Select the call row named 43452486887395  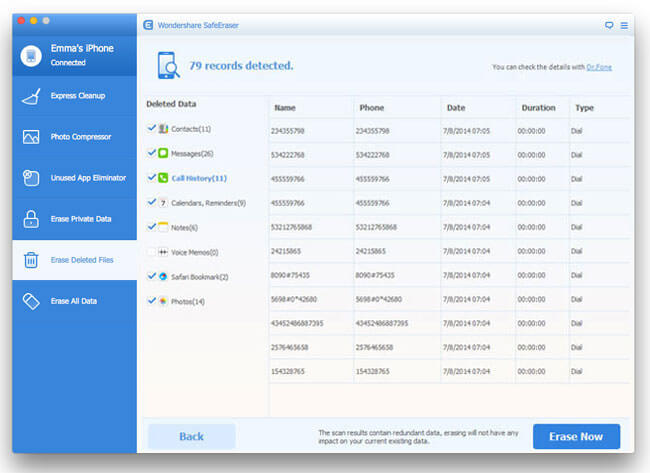coord(449,323)
